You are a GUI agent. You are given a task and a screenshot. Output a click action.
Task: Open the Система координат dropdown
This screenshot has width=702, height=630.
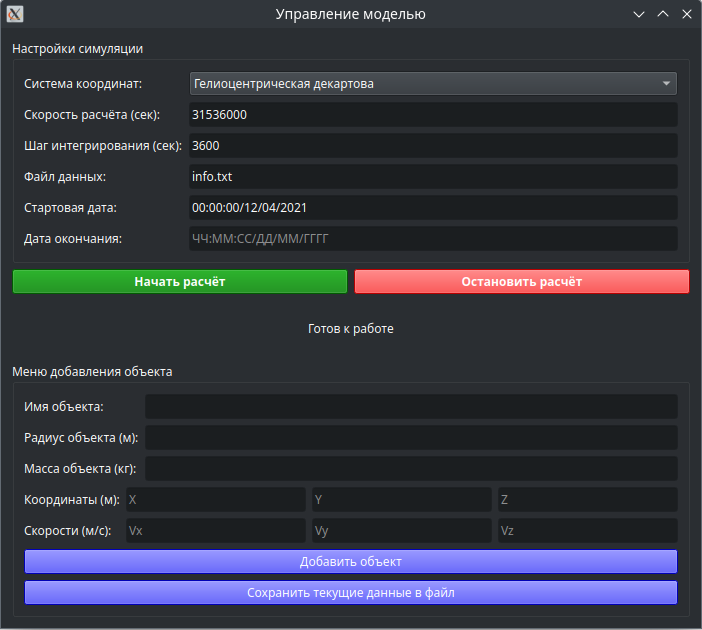(x=433, y=84)
